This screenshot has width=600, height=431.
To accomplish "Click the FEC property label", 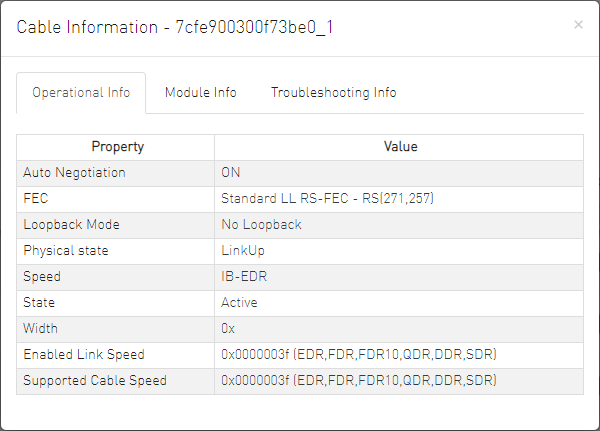I will tap(36, 199).
